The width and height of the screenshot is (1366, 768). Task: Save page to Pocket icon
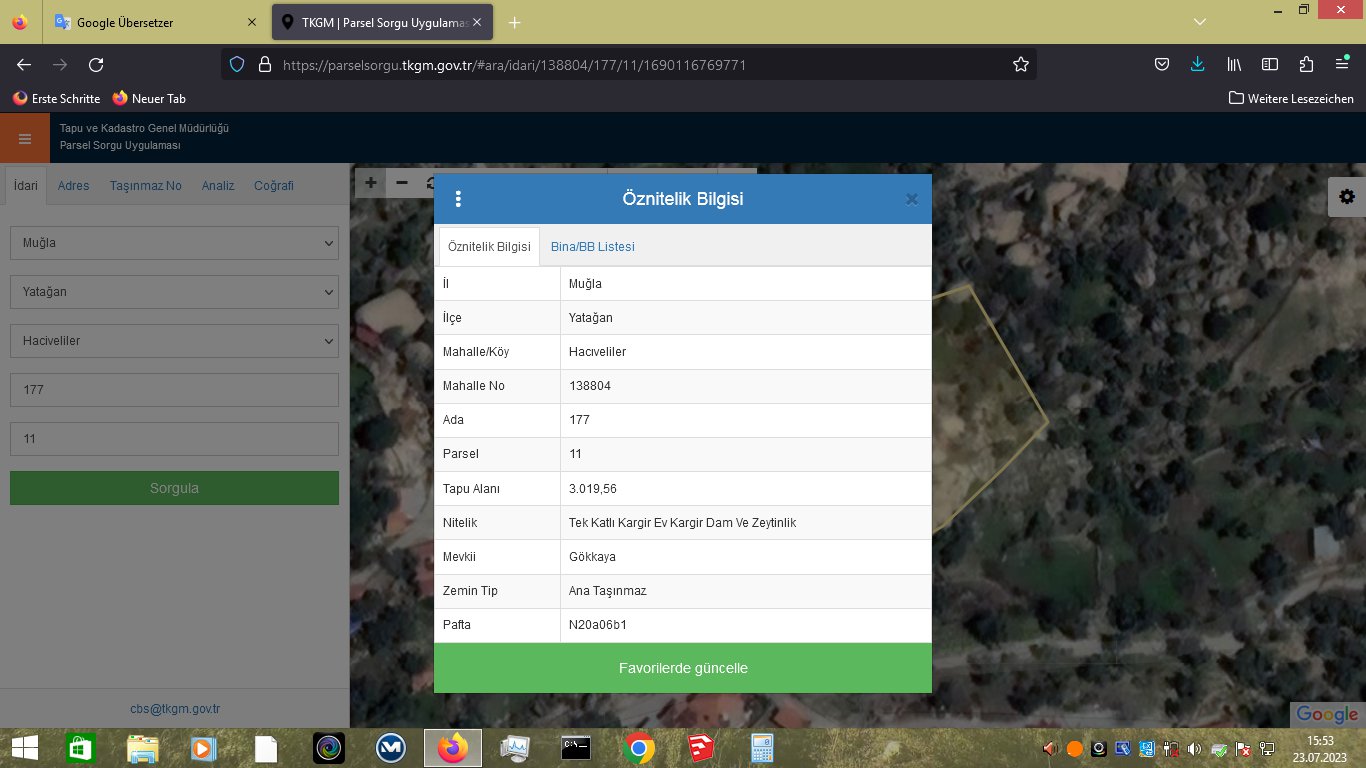tap(1162, 64)
